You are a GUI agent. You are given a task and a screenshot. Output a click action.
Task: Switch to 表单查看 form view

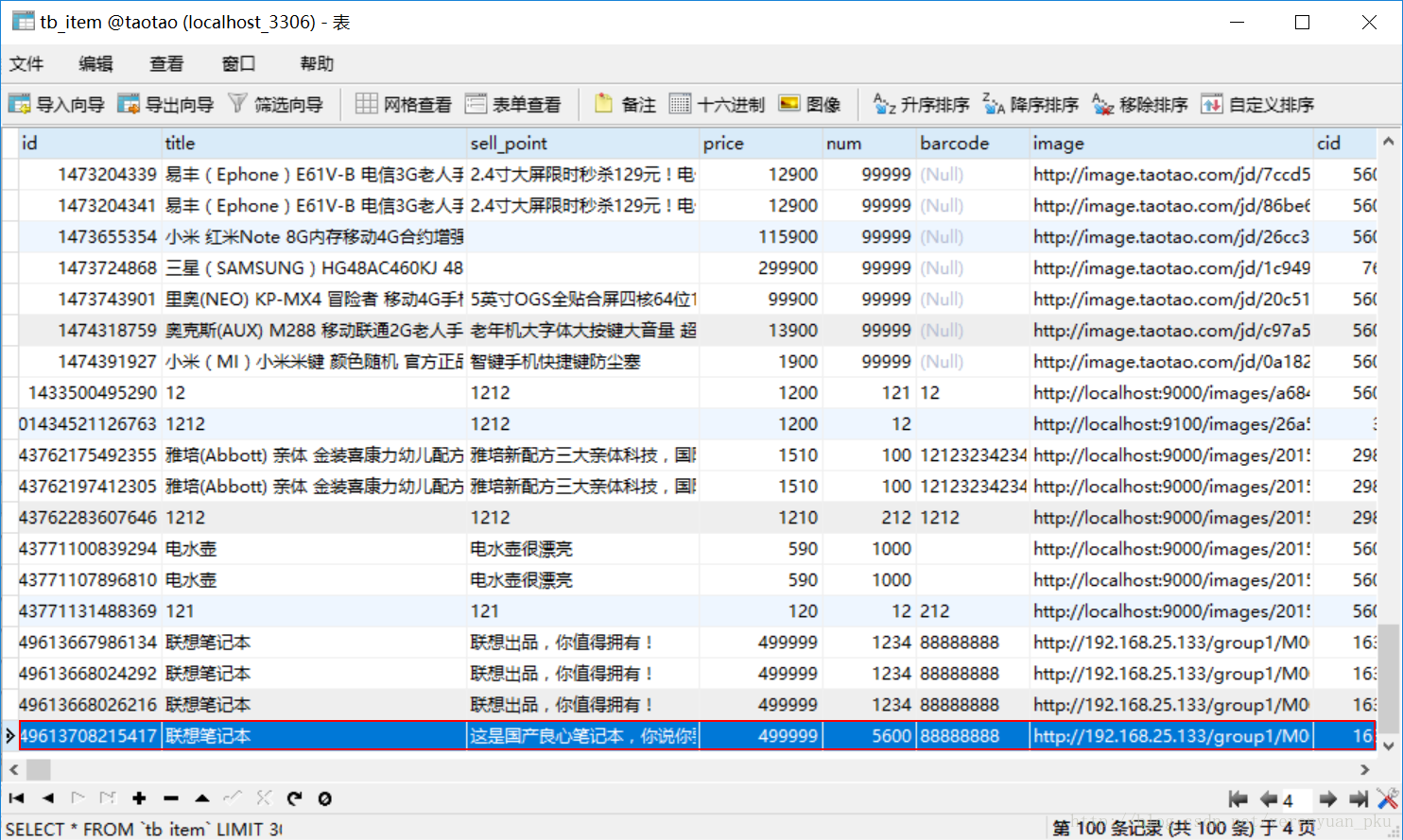point(512,104)
